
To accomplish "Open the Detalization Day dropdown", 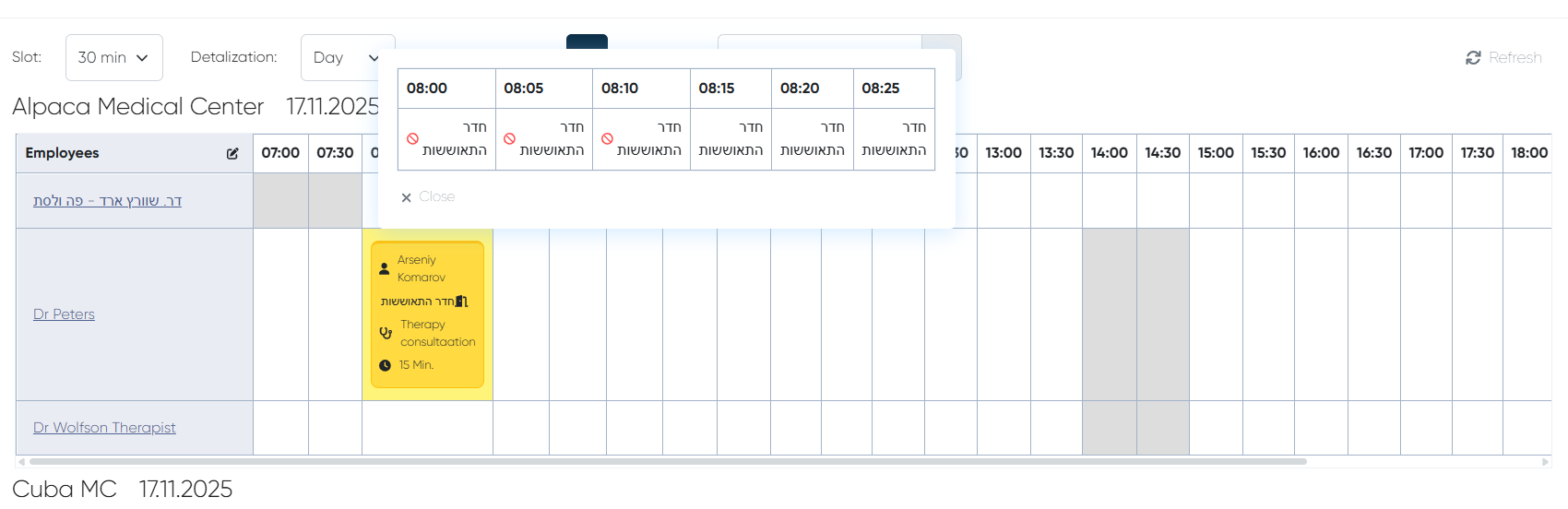I will pyautogui.click(x=346, y=58).
